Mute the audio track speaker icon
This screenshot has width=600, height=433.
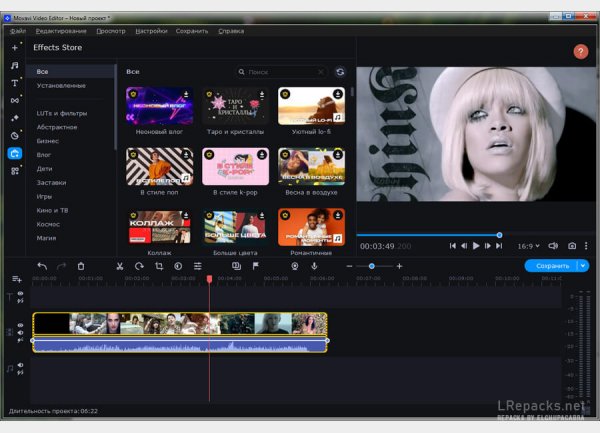click(20, 365)
